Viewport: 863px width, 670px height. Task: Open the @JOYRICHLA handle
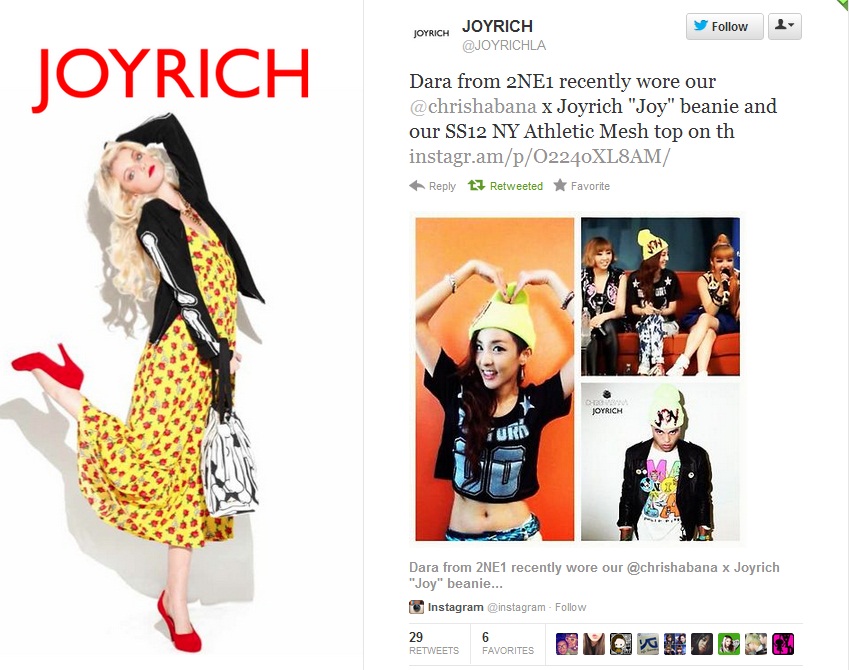[x=504, y=46]
